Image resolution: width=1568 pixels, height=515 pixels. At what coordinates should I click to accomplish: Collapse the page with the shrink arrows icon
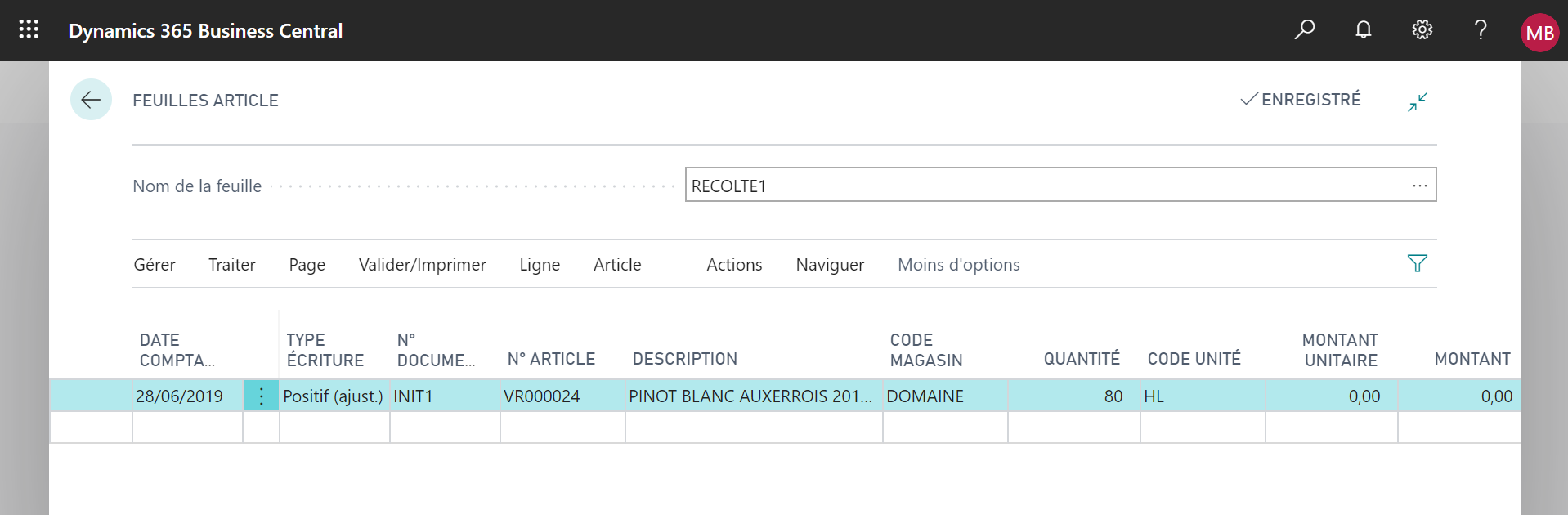pyautogui.click(x=1418, y=101)
